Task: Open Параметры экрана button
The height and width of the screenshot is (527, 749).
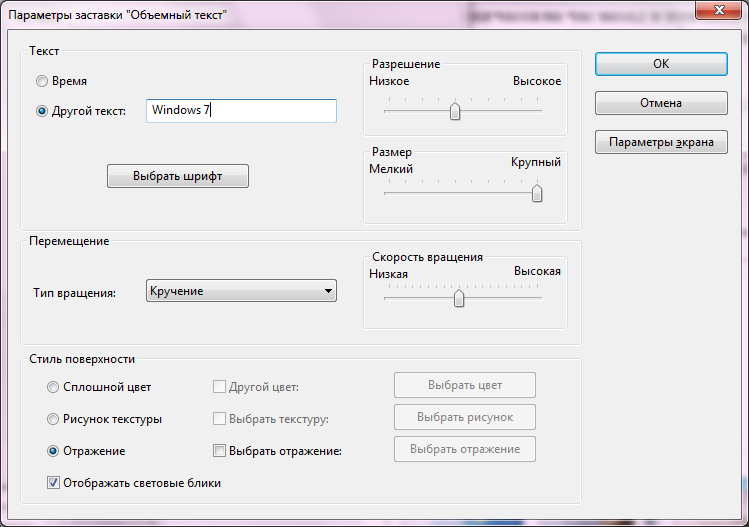Action: pos(661,142)
